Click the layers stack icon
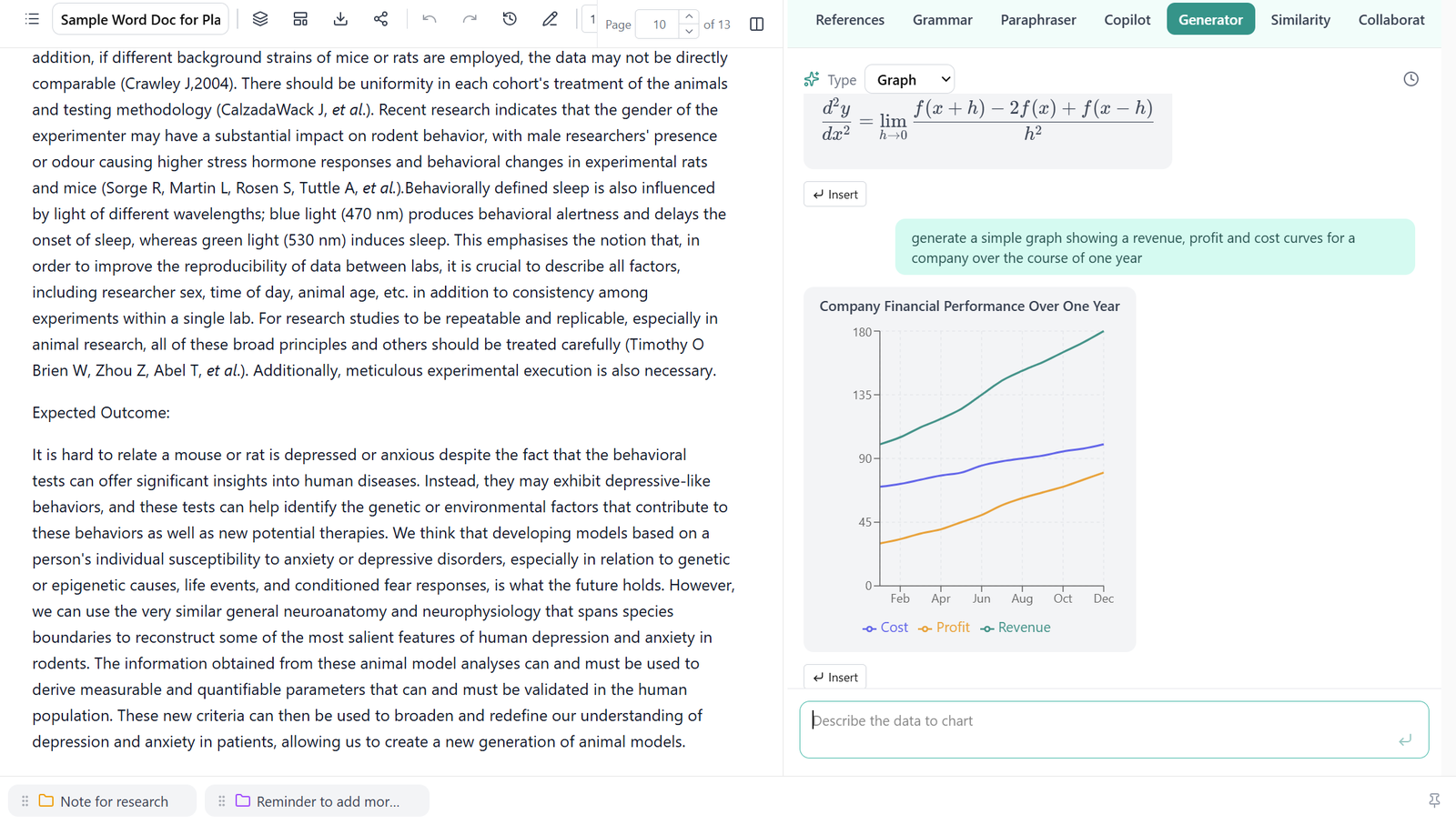1456x824 pixels. click(260, 19)
